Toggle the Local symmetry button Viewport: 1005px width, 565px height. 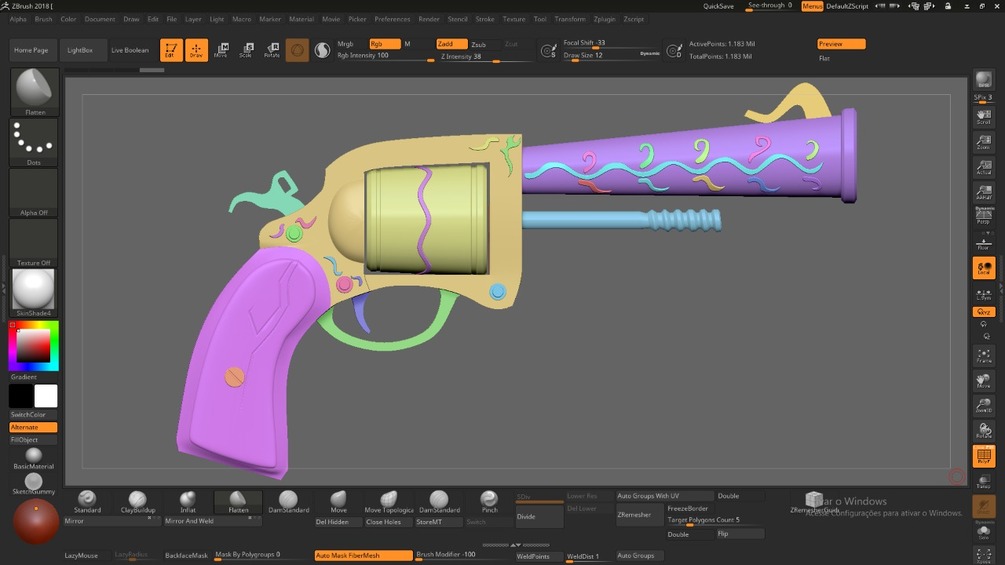pos(984,268)
